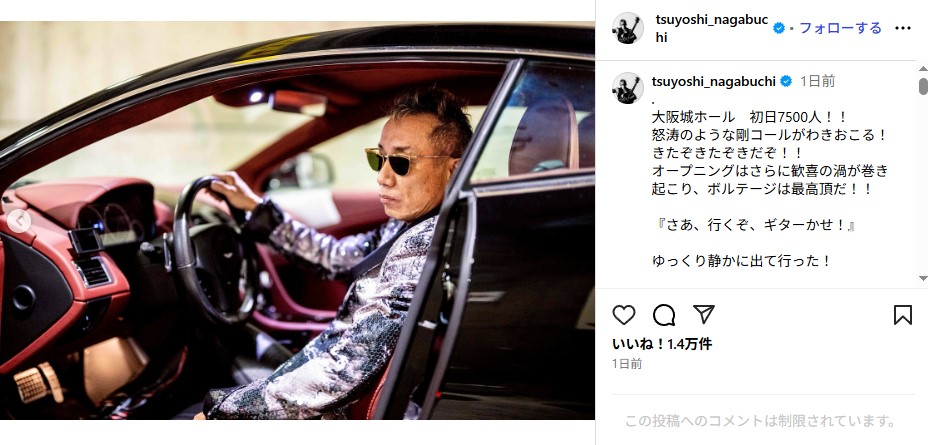Image resolution: width=928 pixels, height=445 pixels.
Task: Click caption scrollbar up arrow
Action: coord(923,69)
